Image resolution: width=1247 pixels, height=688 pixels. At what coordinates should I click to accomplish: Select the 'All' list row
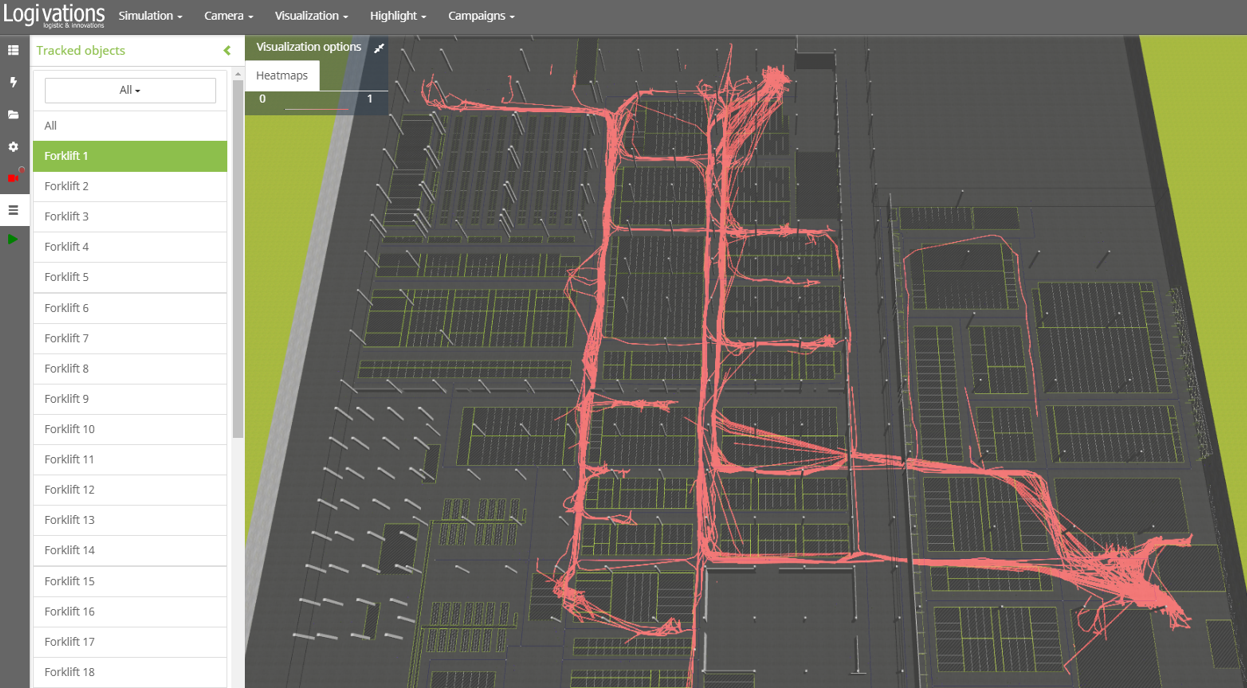[x=130, y=126]
